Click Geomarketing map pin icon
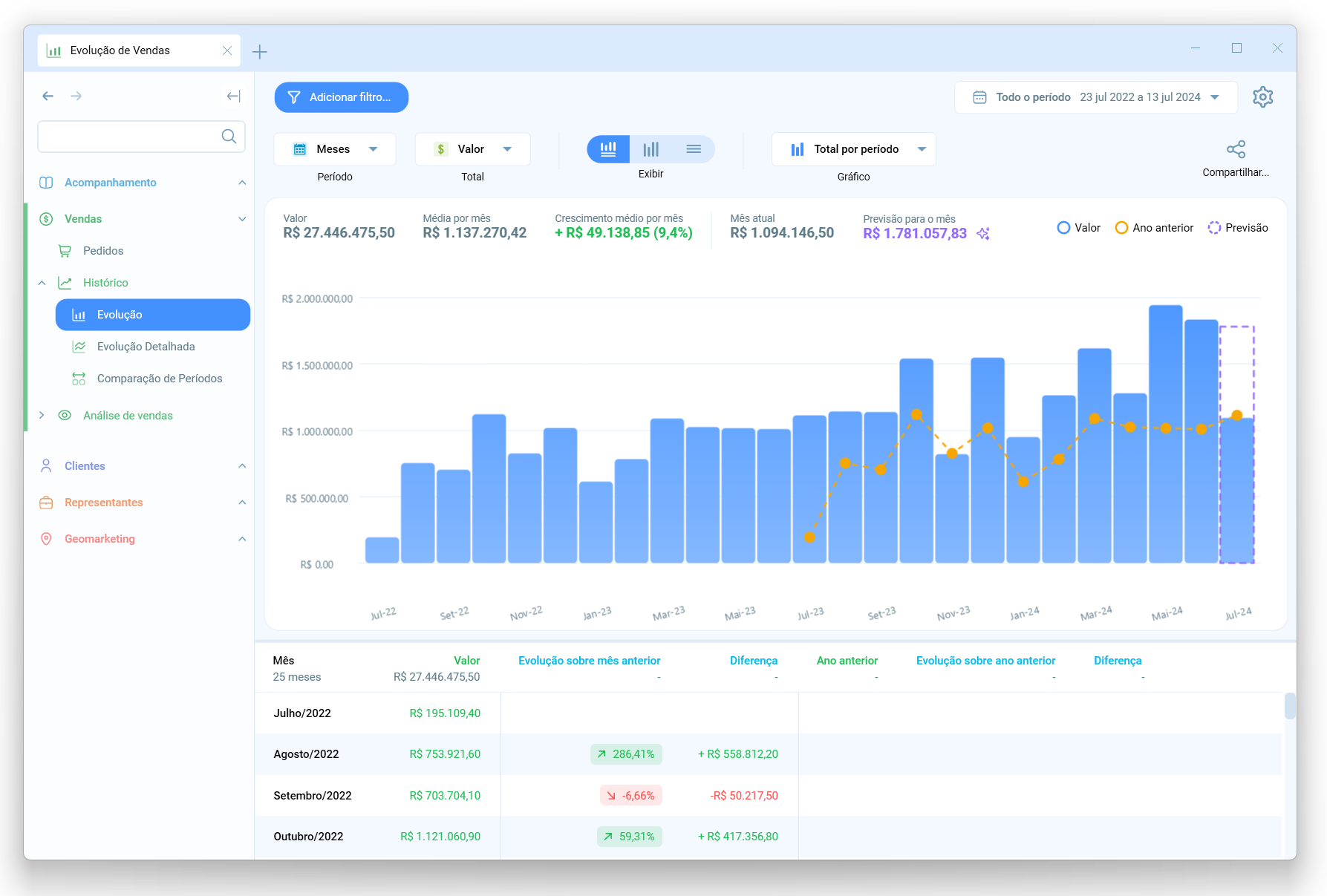This screenshot has height=896, width=1327. pyautogui.click(x=46, y=539)
